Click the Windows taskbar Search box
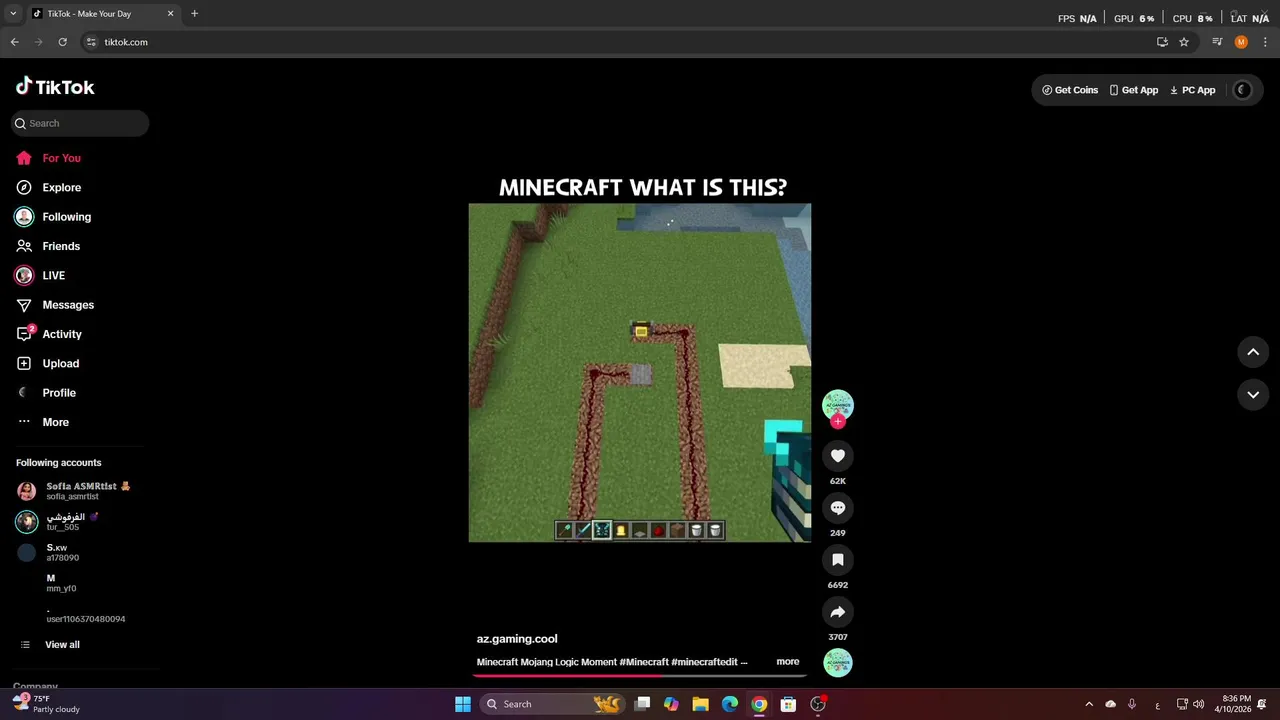The image size is (1280, 720). (551, 704)
